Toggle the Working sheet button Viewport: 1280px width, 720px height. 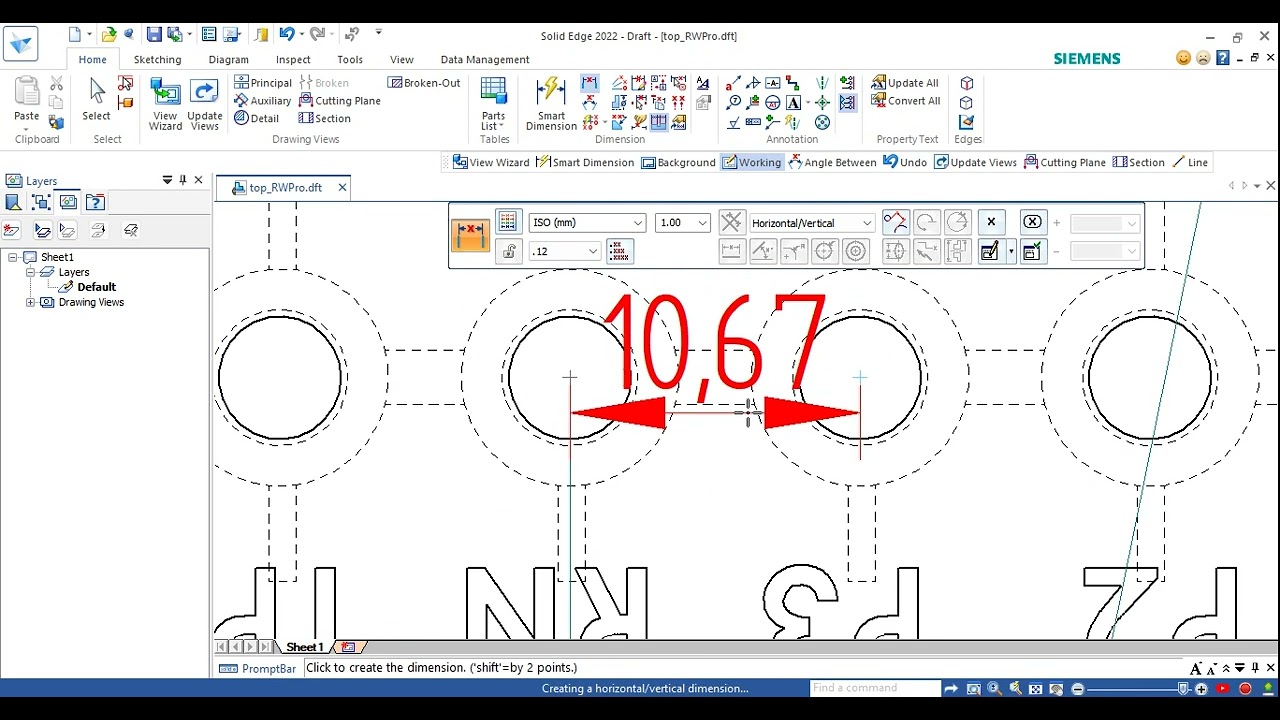[751, 162]
